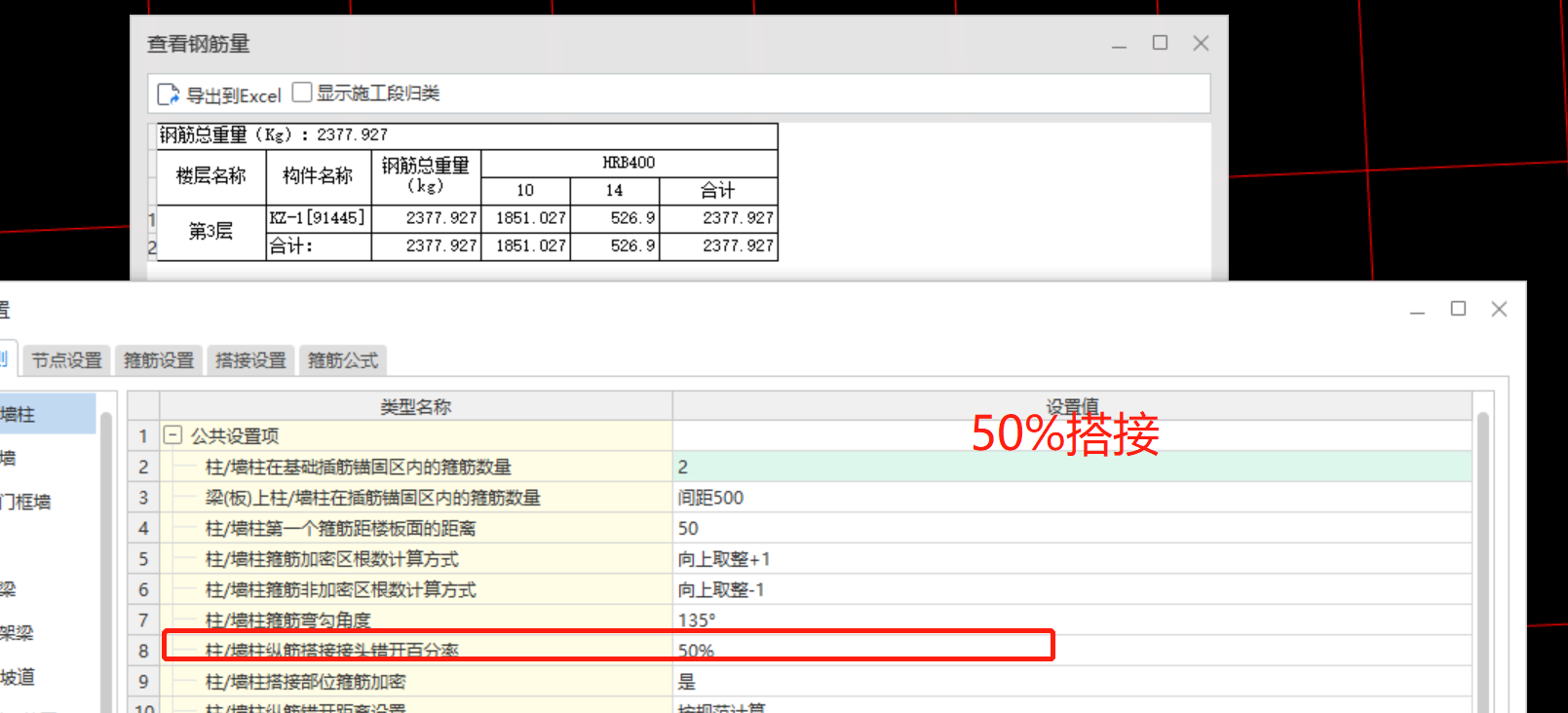Select row 柱/墙柱纵筋搭接接头错开百分率

click(416, 651)
